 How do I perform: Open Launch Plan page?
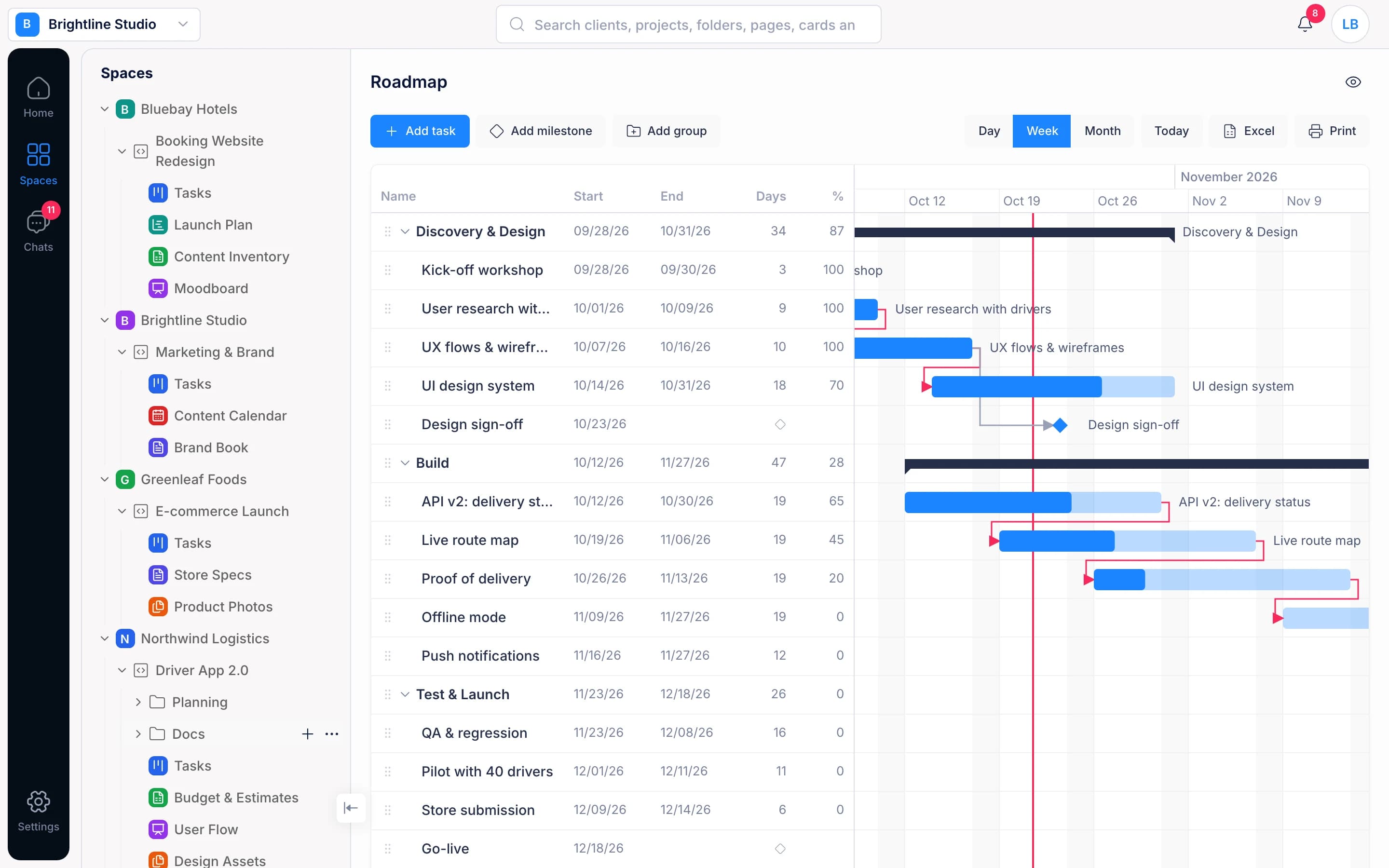click(213, 224)
